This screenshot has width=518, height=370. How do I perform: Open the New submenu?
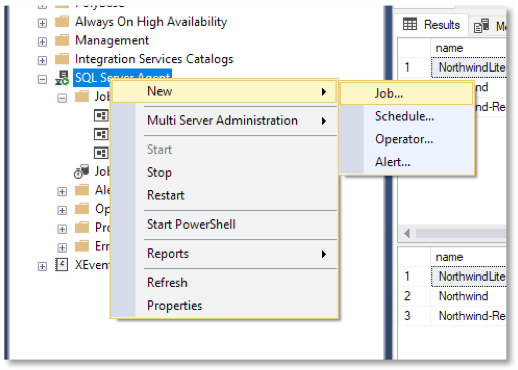[x=224, y=91]
